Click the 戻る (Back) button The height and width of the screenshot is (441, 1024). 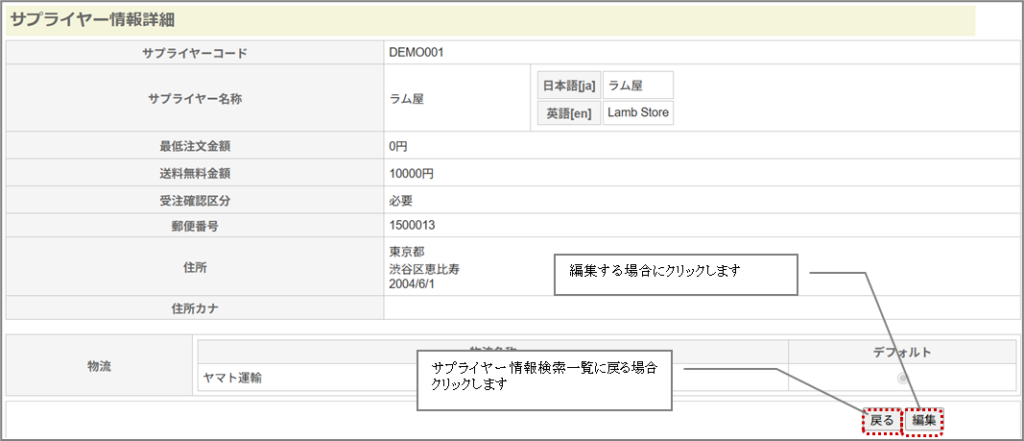(882, 421)
